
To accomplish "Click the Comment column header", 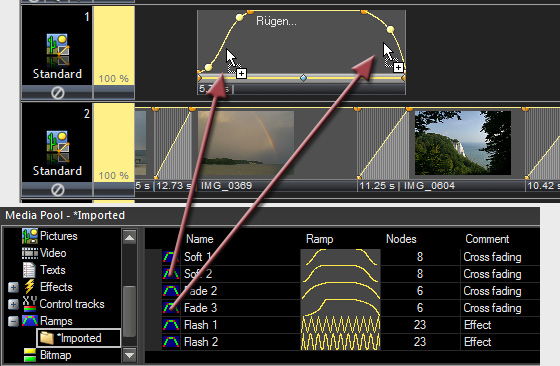I will [487, 239].
